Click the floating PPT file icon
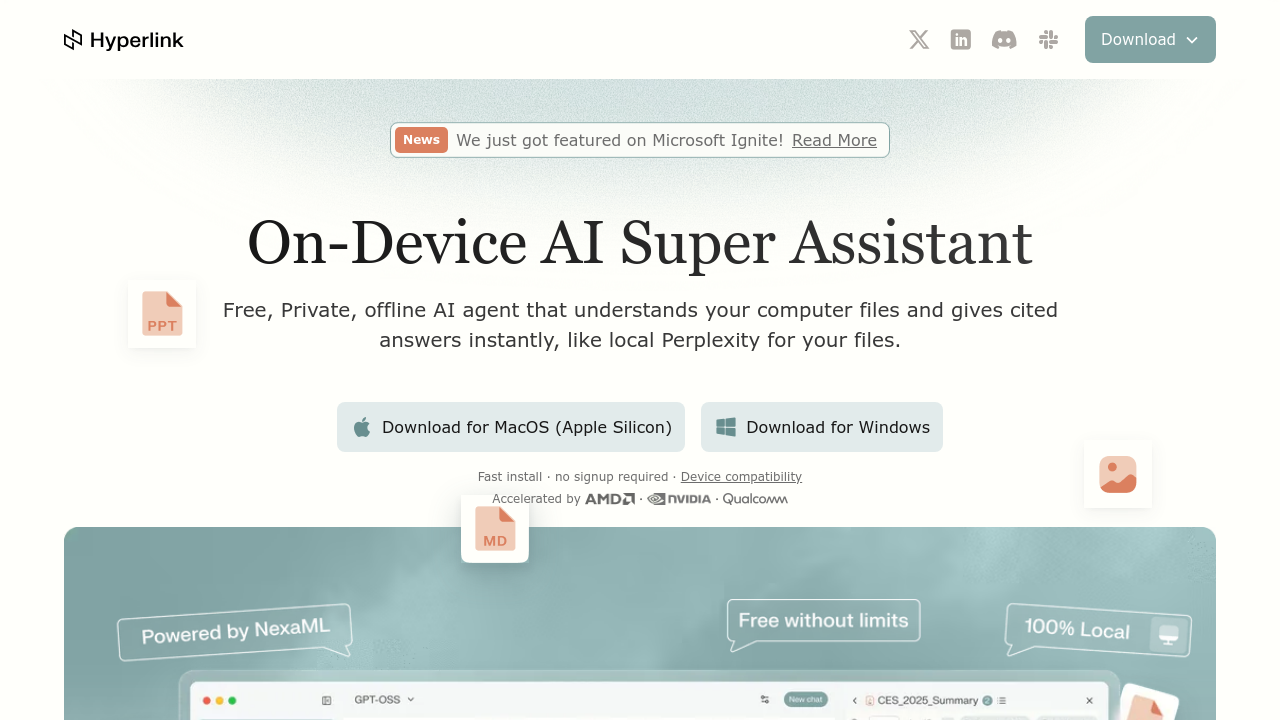The height and width of the screenshot is (720, 1280). pyautogui.click(x=161, y=313)
